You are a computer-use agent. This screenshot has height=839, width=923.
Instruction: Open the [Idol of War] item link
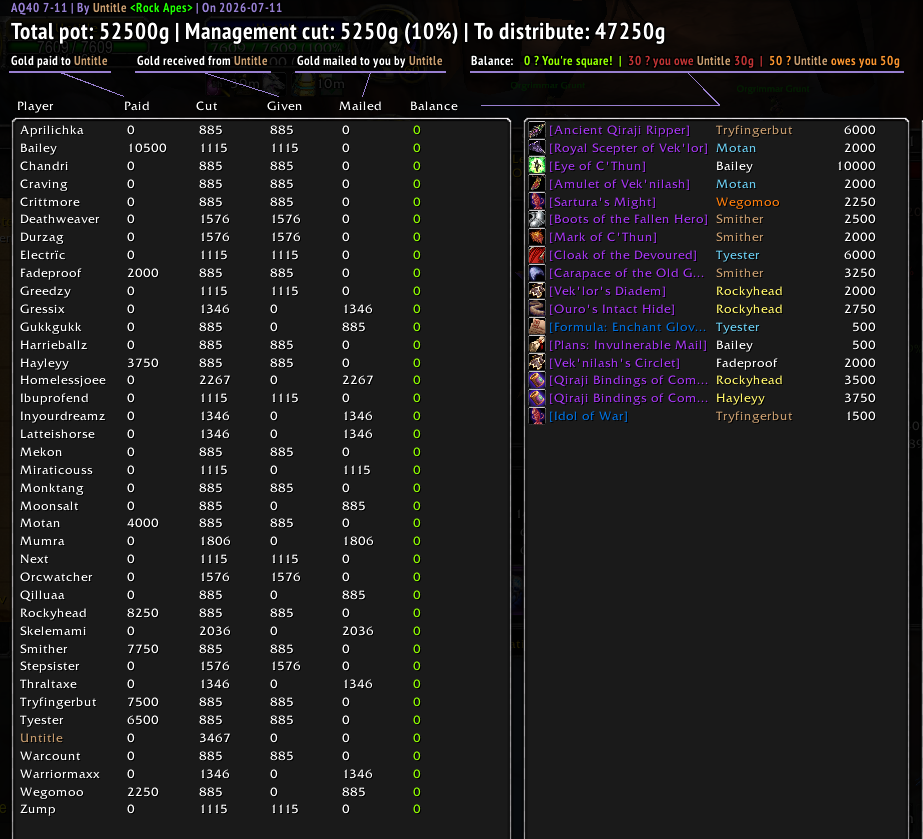click(588, 416)
